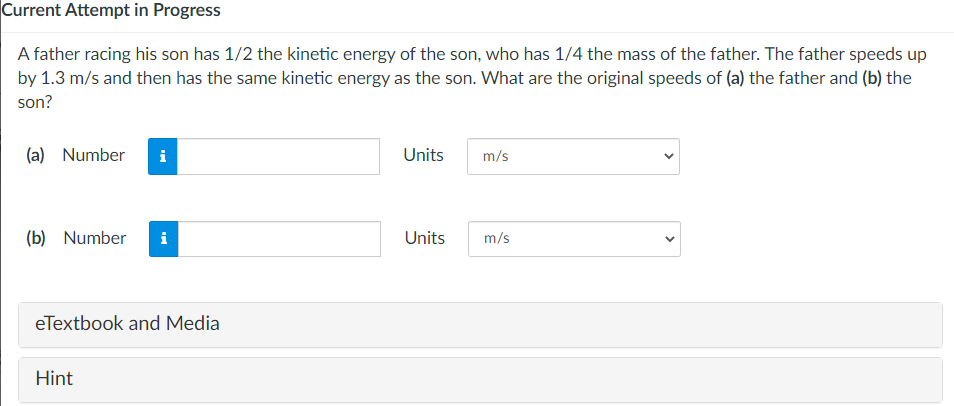Expand the eTextbook and Media section
954x406 pixels.
pos(480,324)
